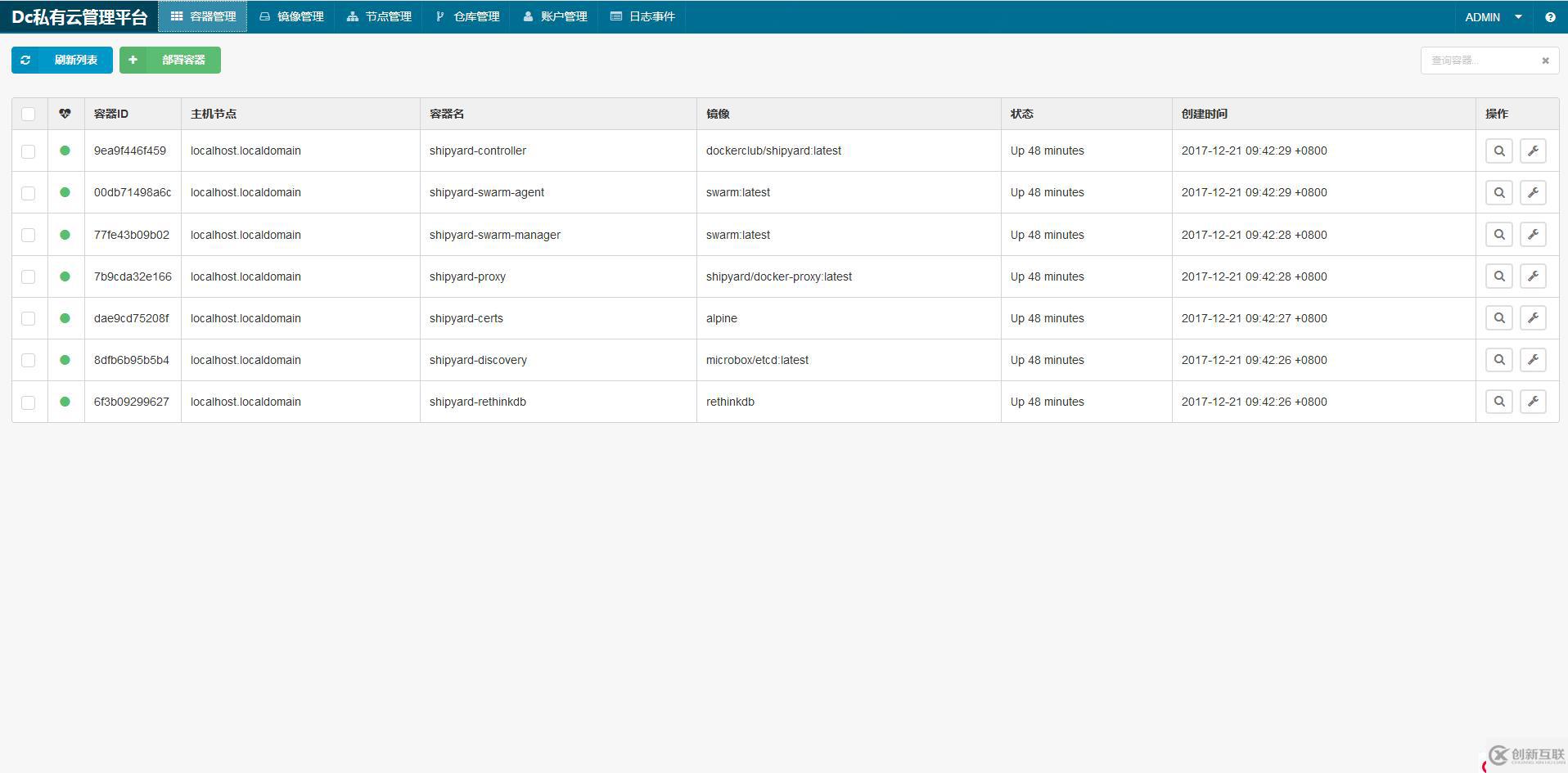This screenshot has width=1568, height=773.
Task: Check the box for container 9ea9f446f459
Action: 29,151
